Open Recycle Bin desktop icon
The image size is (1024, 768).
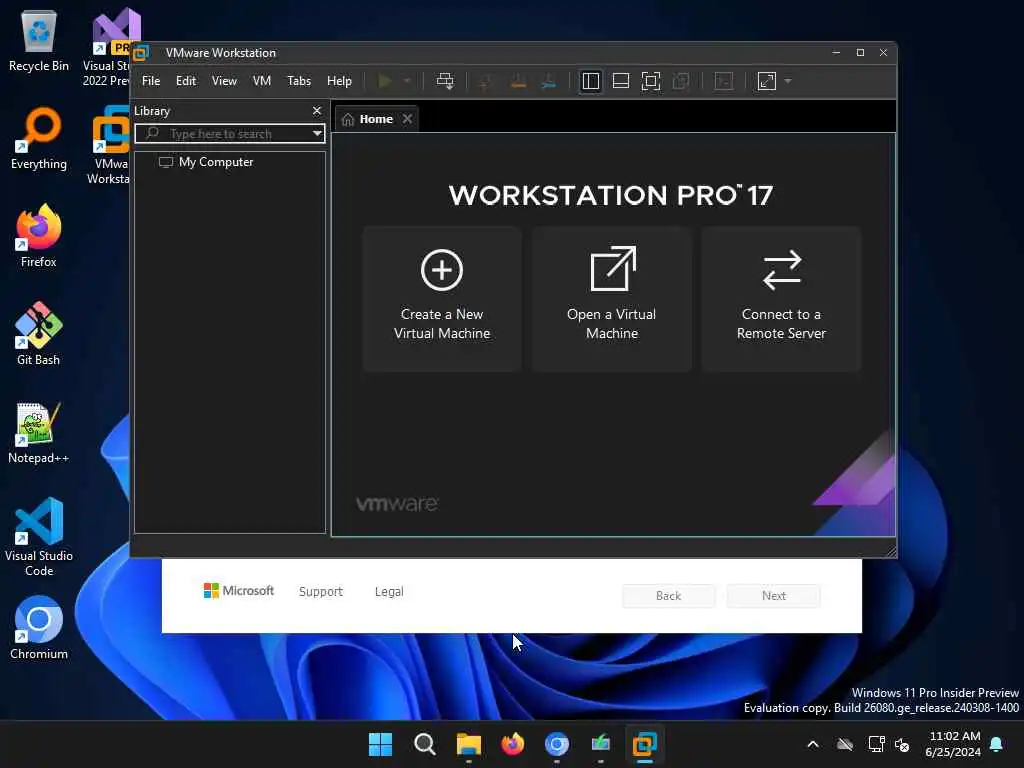39,40
